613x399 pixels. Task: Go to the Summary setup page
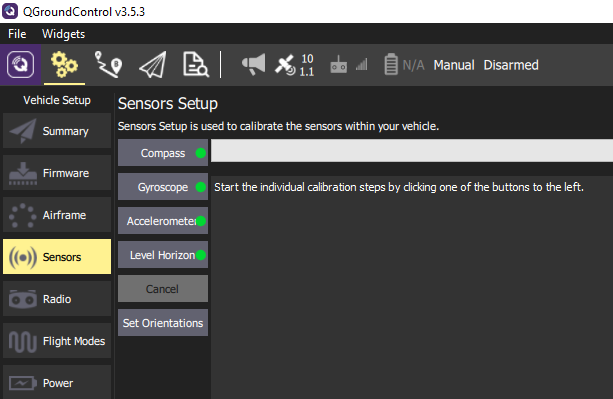[57, 131]
